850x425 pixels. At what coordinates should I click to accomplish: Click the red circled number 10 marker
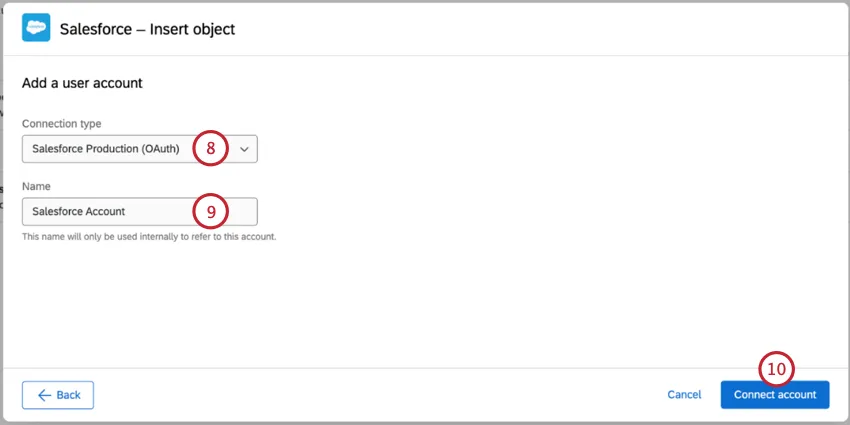tap(777, 368)
